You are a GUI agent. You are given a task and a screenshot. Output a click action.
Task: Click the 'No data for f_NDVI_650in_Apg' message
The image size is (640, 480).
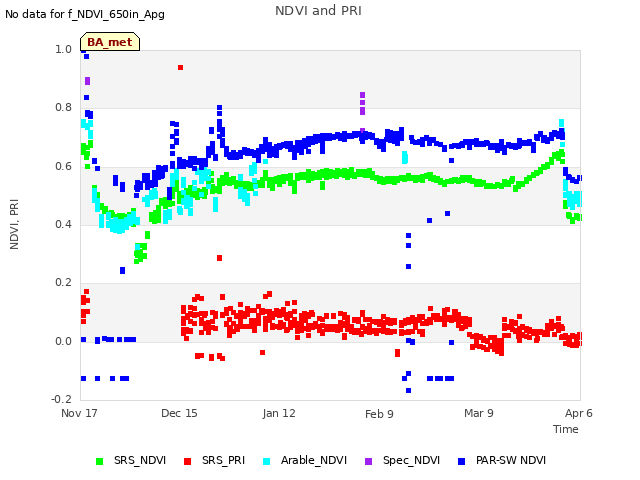point(85,14)
